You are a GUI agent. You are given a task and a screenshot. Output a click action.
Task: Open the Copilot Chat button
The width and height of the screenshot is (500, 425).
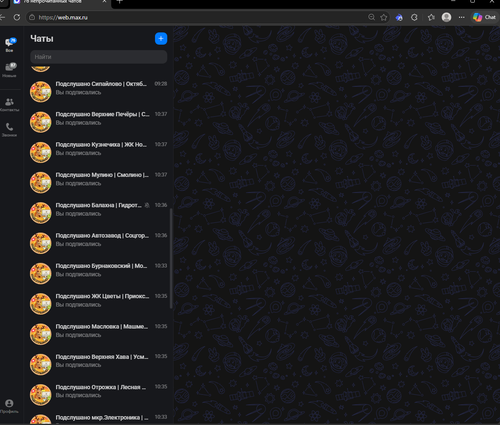coord(484,17)
